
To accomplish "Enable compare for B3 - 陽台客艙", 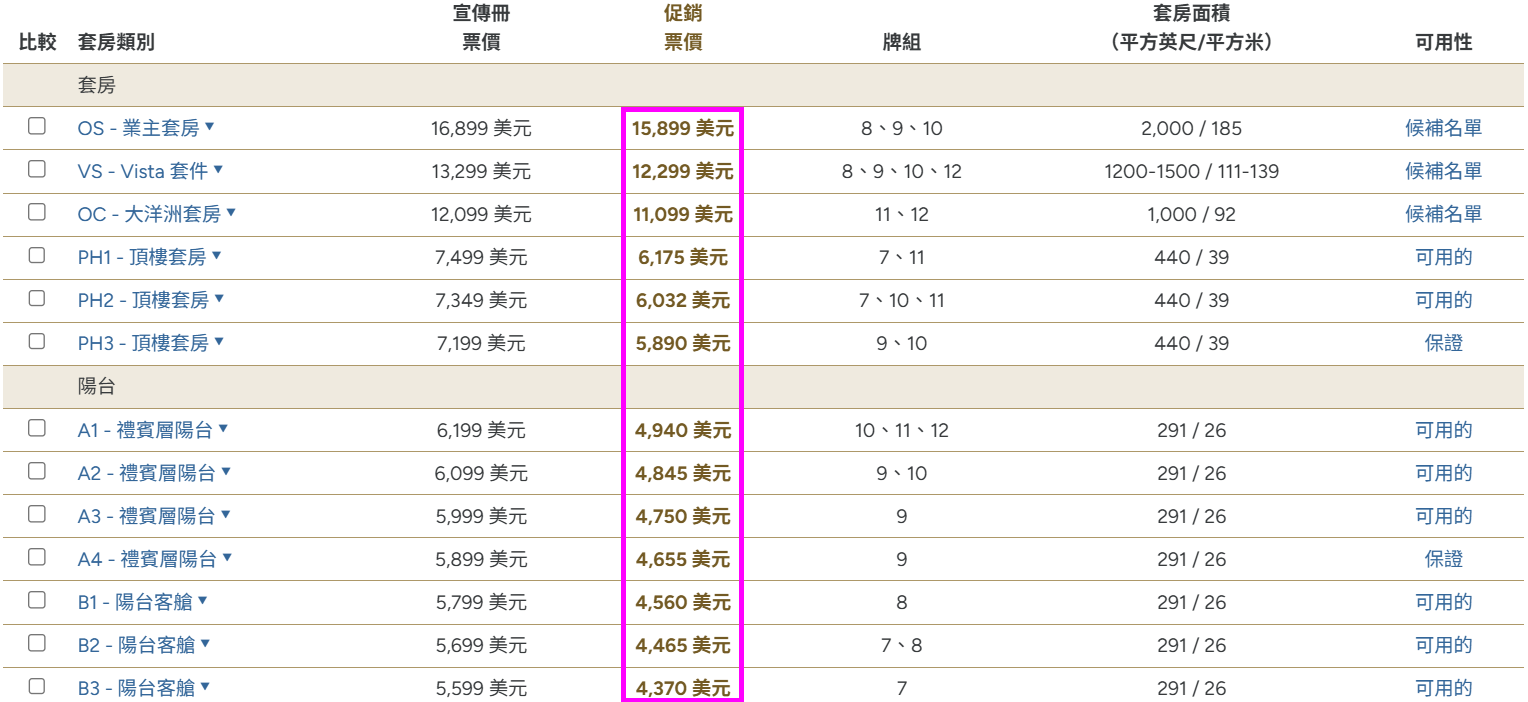I will pyautogui.click(x=37, y=686).
